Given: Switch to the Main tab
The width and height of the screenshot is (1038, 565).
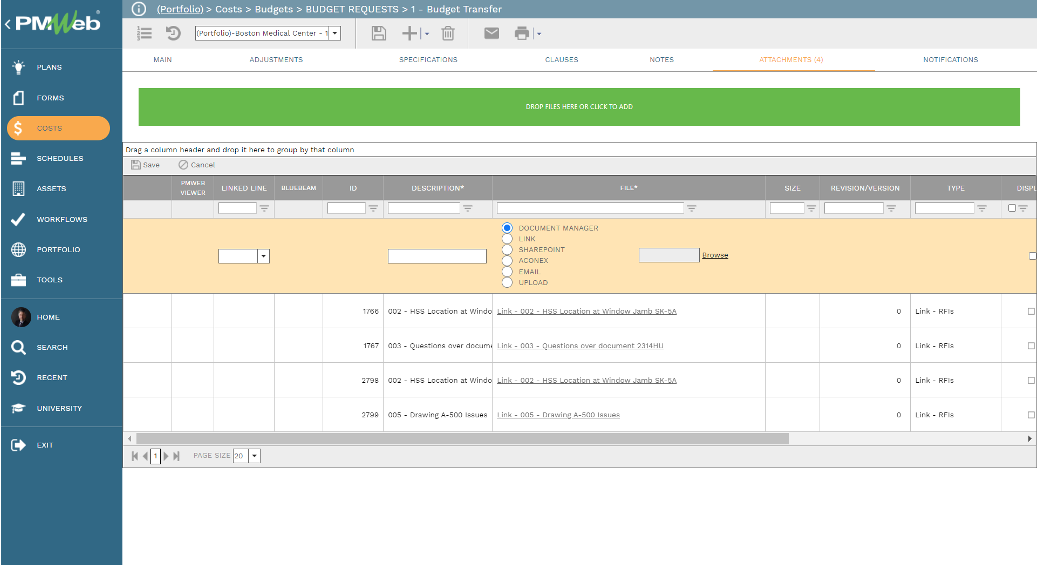Looking at the screenshot, I should pos(163,60).
